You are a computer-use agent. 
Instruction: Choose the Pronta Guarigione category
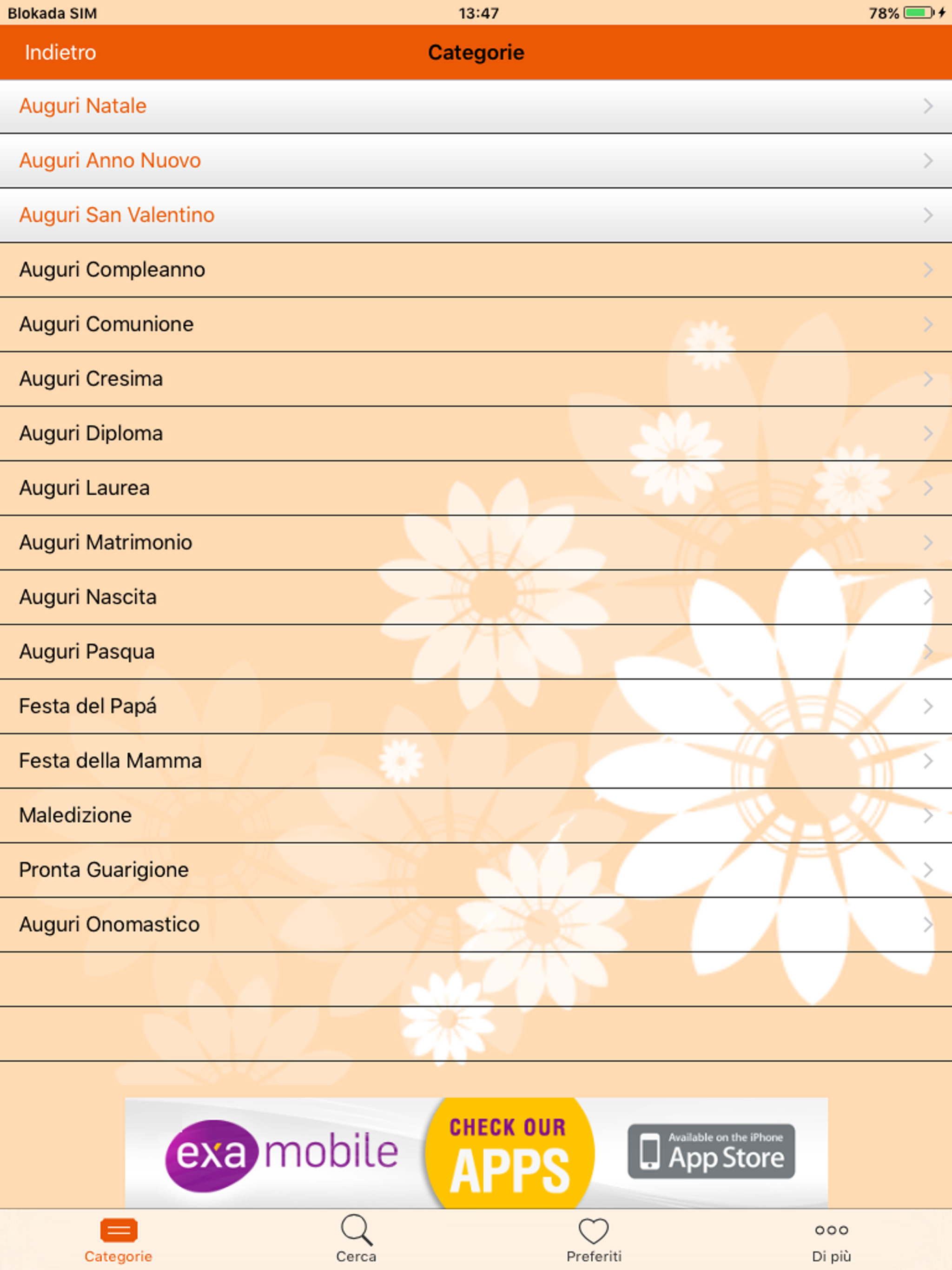coord(104,870)
